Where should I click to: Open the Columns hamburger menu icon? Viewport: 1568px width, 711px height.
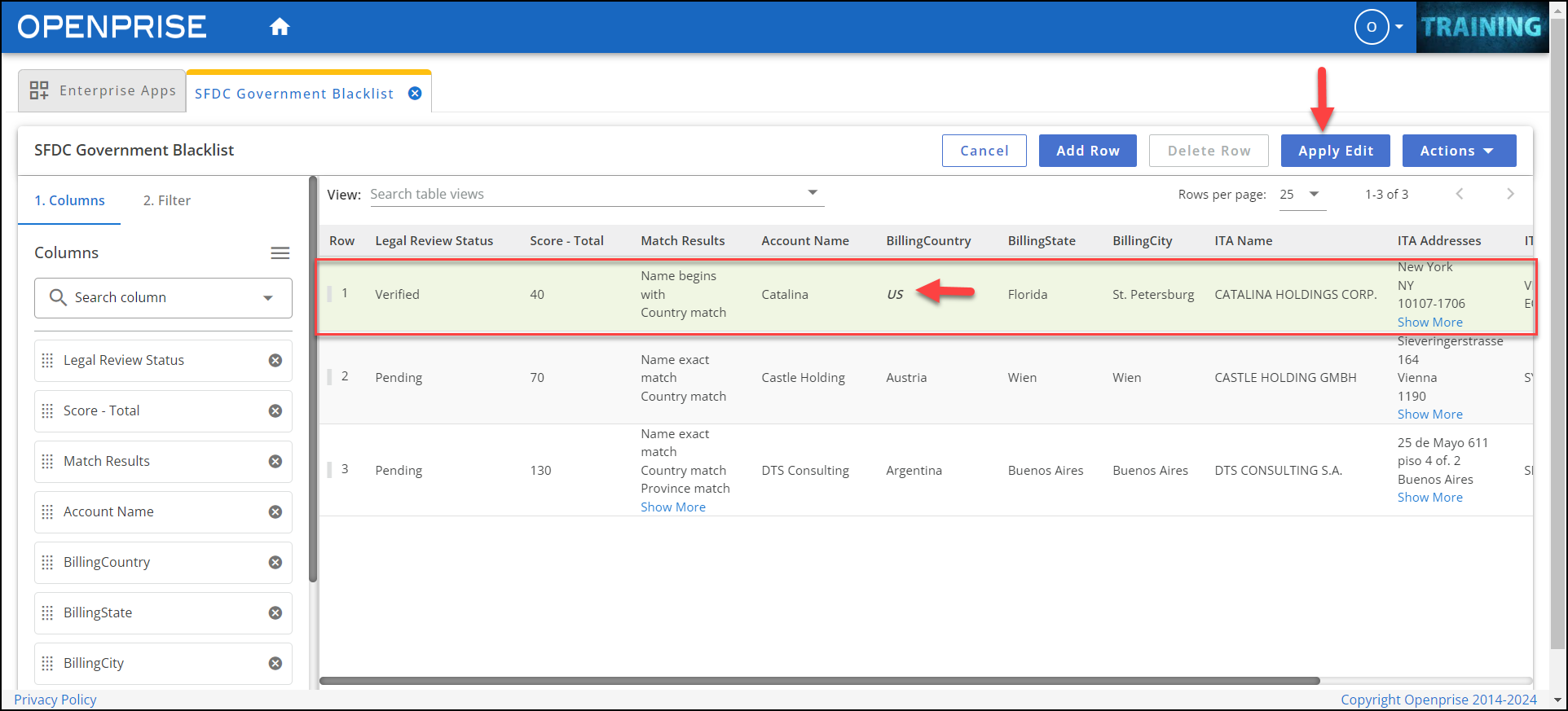[280, 253]
